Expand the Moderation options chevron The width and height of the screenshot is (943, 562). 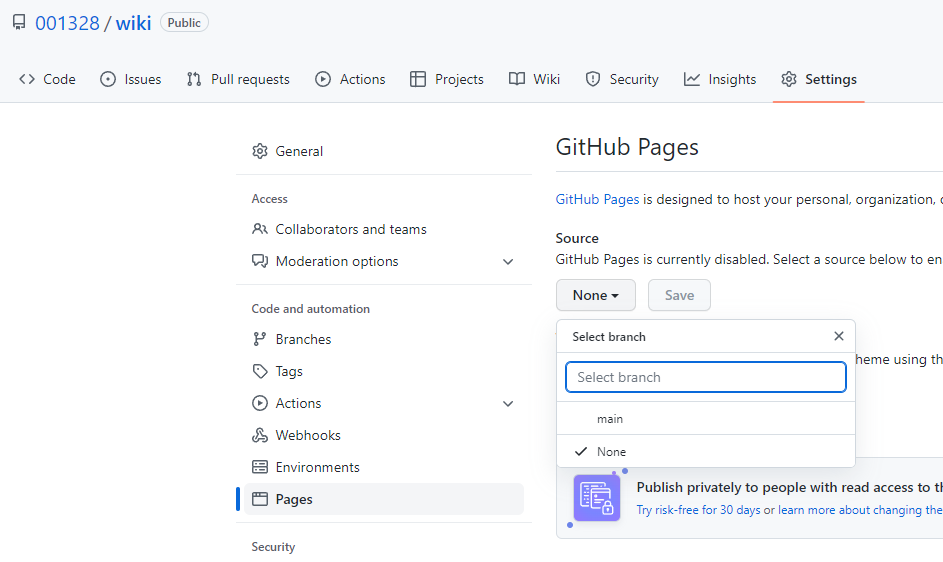[x=508, y=262]
